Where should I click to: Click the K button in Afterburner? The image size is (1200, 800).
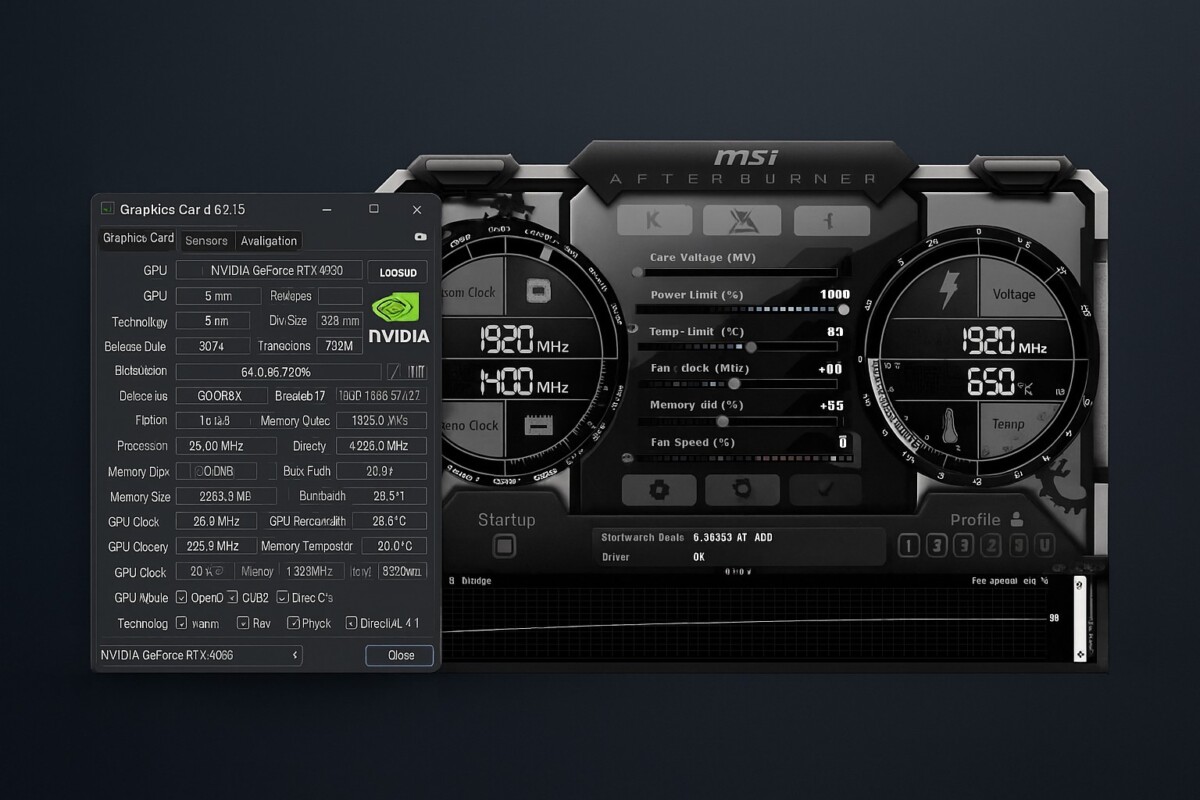654,220
